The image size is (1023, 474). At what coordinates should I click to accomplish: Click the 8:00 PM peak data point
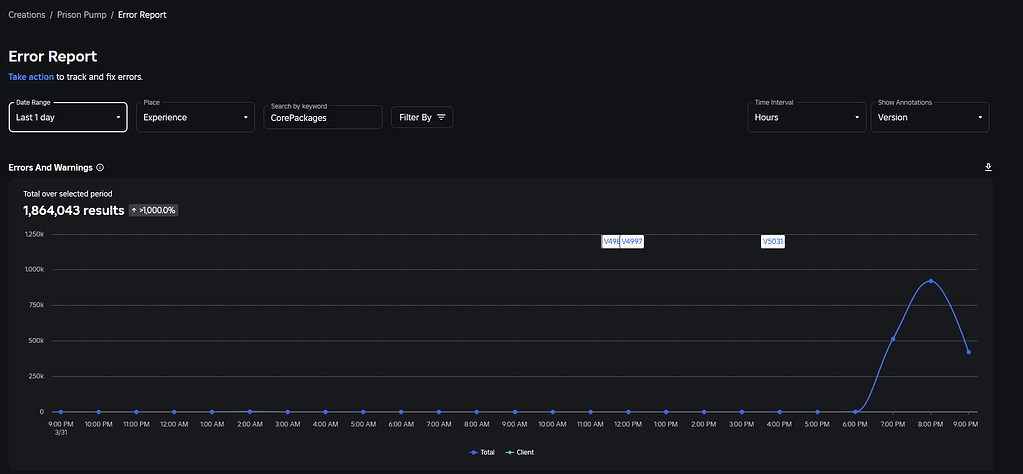931,281
